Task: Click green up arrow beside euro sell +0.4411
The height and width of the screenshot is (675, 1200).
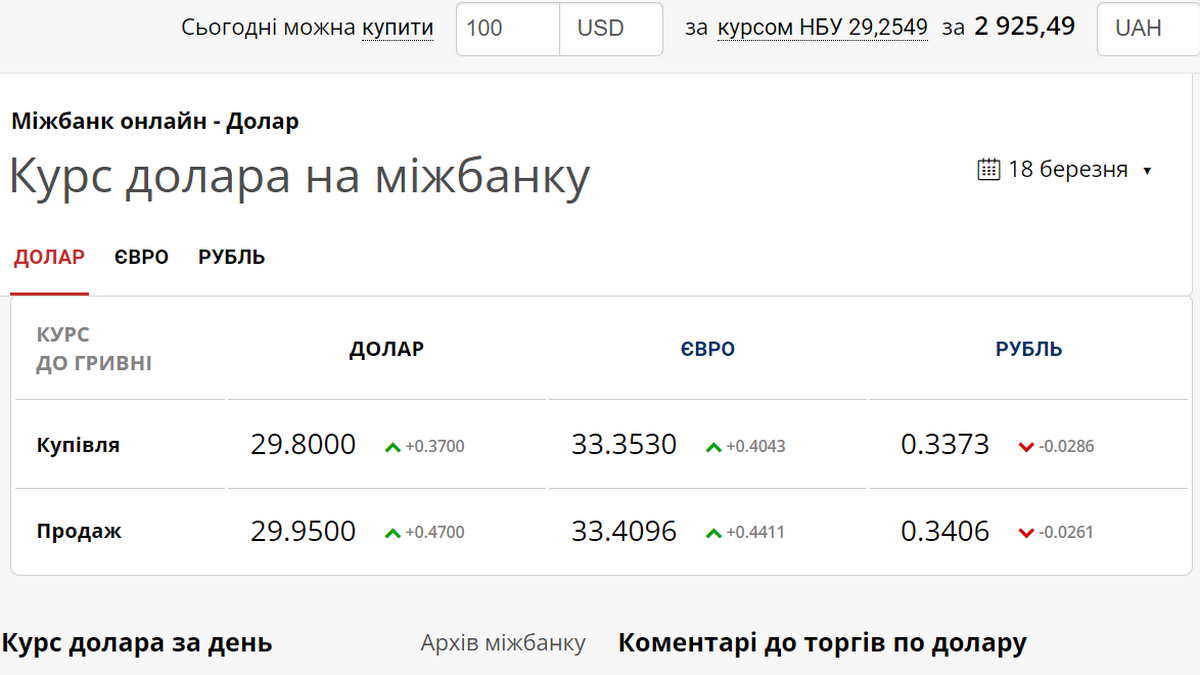Action: point(713,533)
